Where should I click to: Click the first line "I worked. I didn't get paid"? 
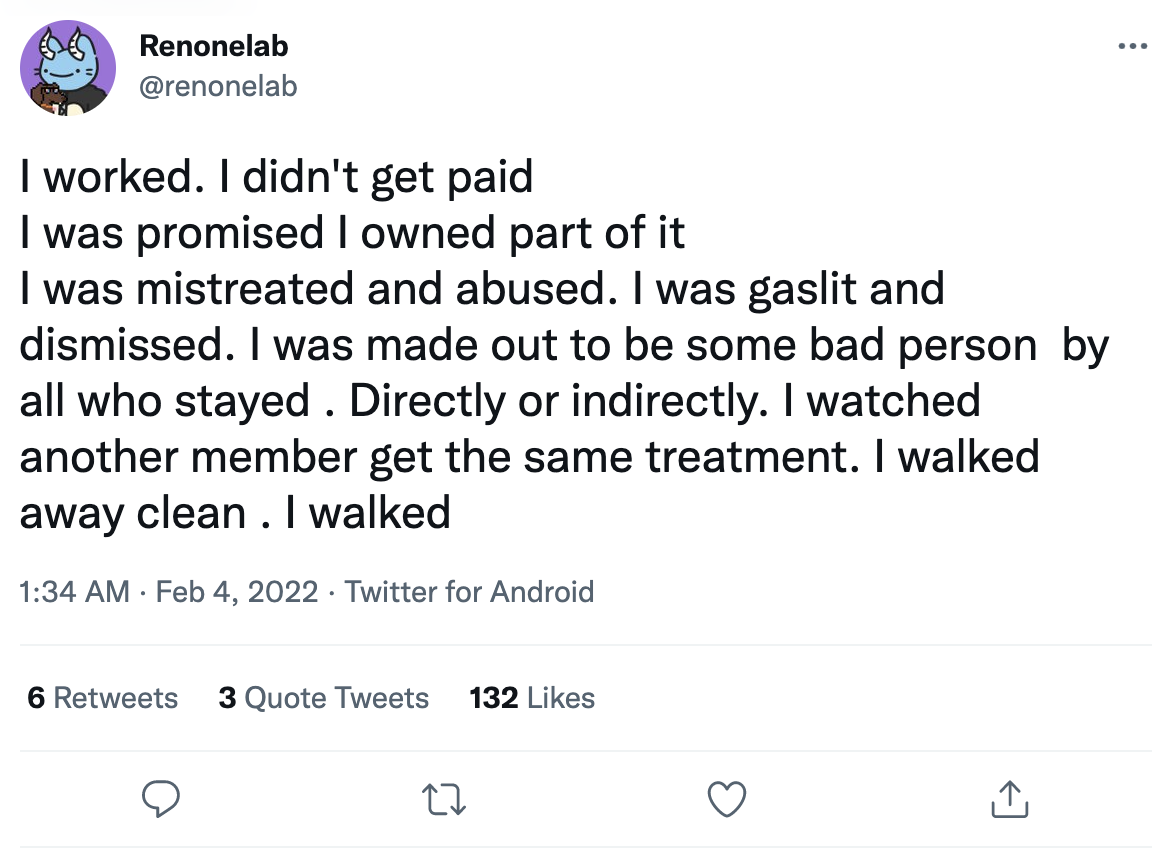pos(276,177)
